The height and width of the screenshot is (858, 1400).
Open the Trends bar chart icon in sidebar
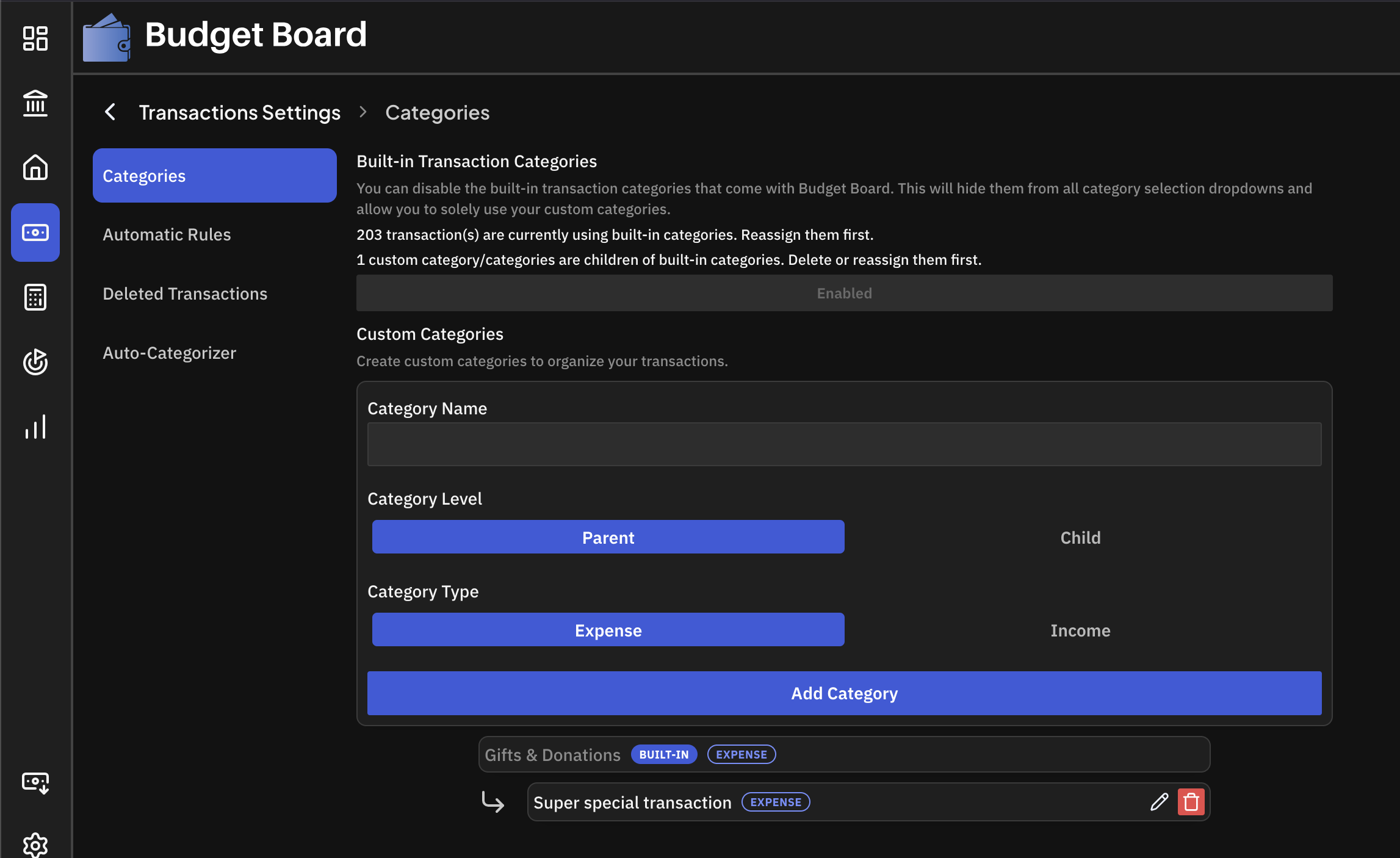click(x=35, y=427)
